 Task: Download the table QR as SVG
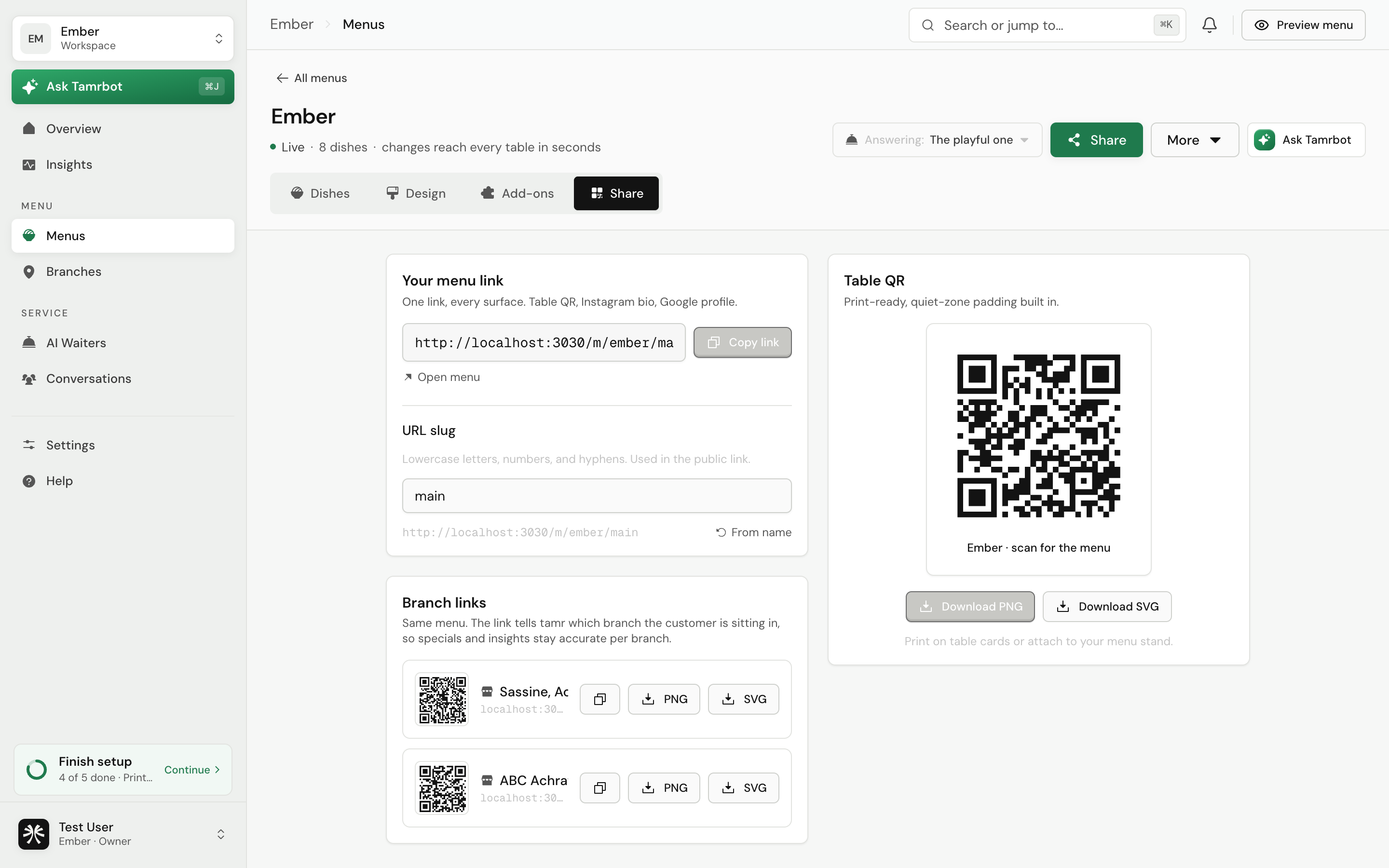[1106, 607]
